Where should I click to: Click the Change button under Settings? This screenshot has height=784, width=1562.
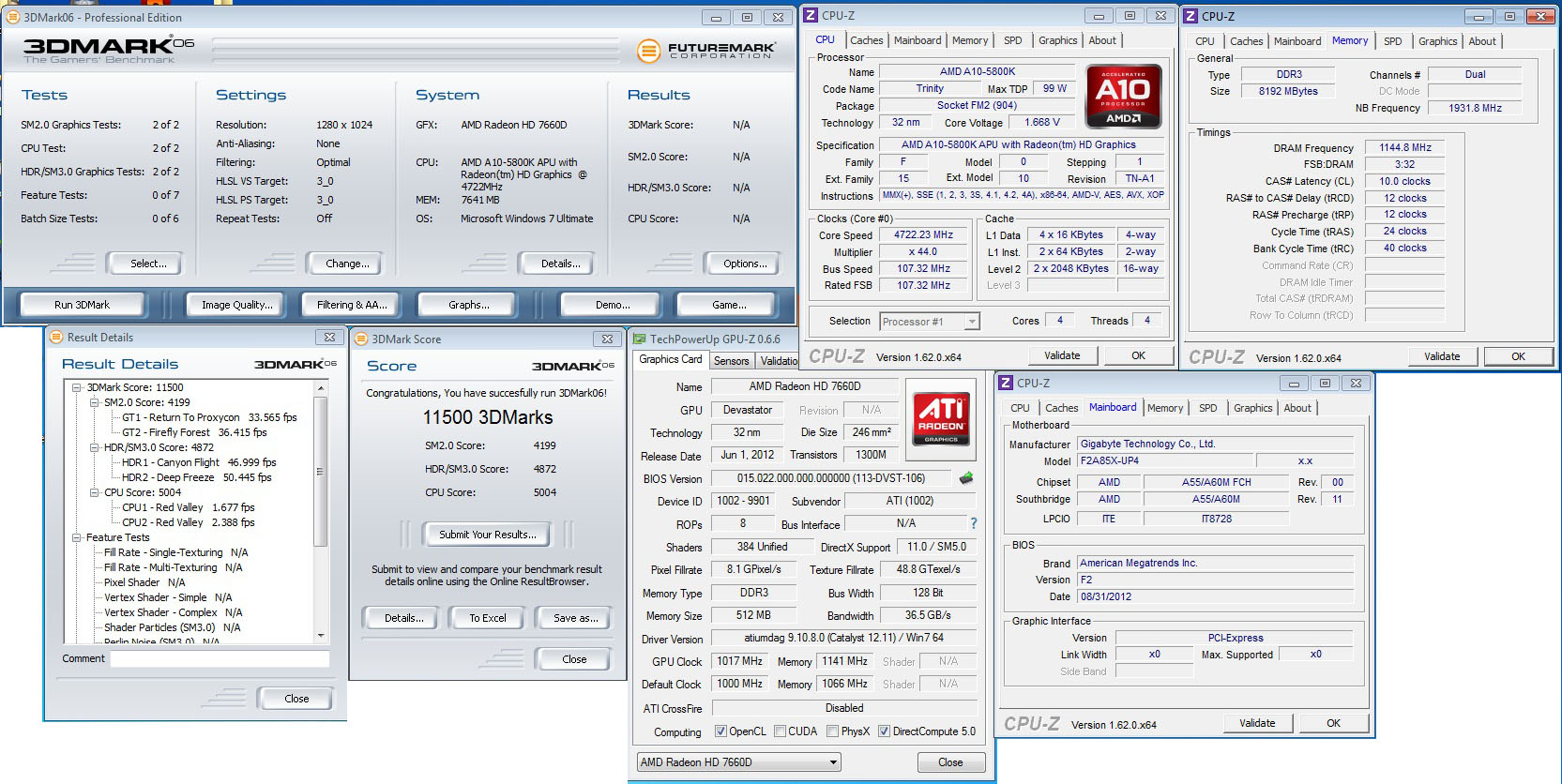pos(347,264)
